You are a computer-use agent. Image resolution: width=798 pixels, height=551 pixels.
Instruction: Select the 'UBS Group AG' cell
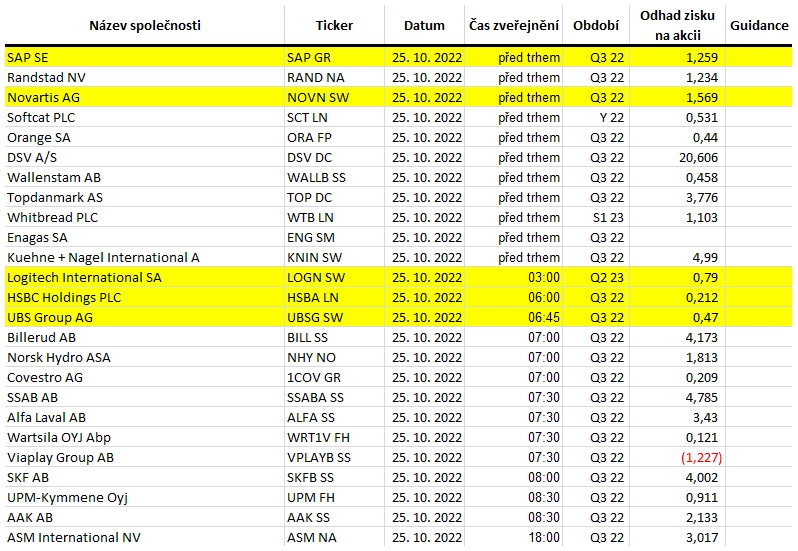click(x=145, y=317)
